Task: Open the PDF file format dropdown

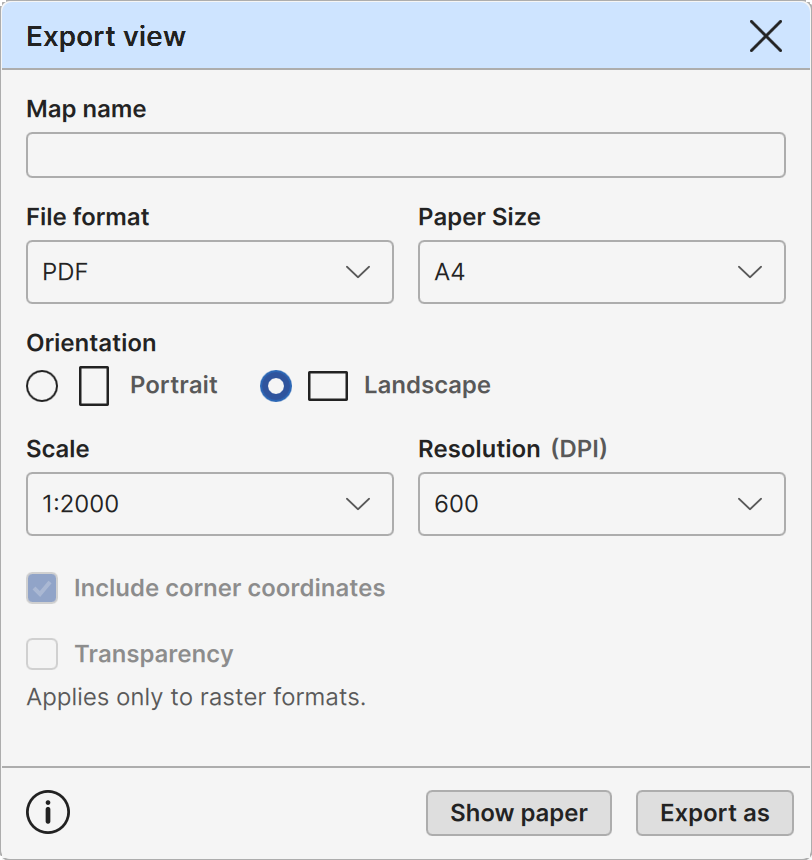Action: pyautogui.click(x=210, y=272)
